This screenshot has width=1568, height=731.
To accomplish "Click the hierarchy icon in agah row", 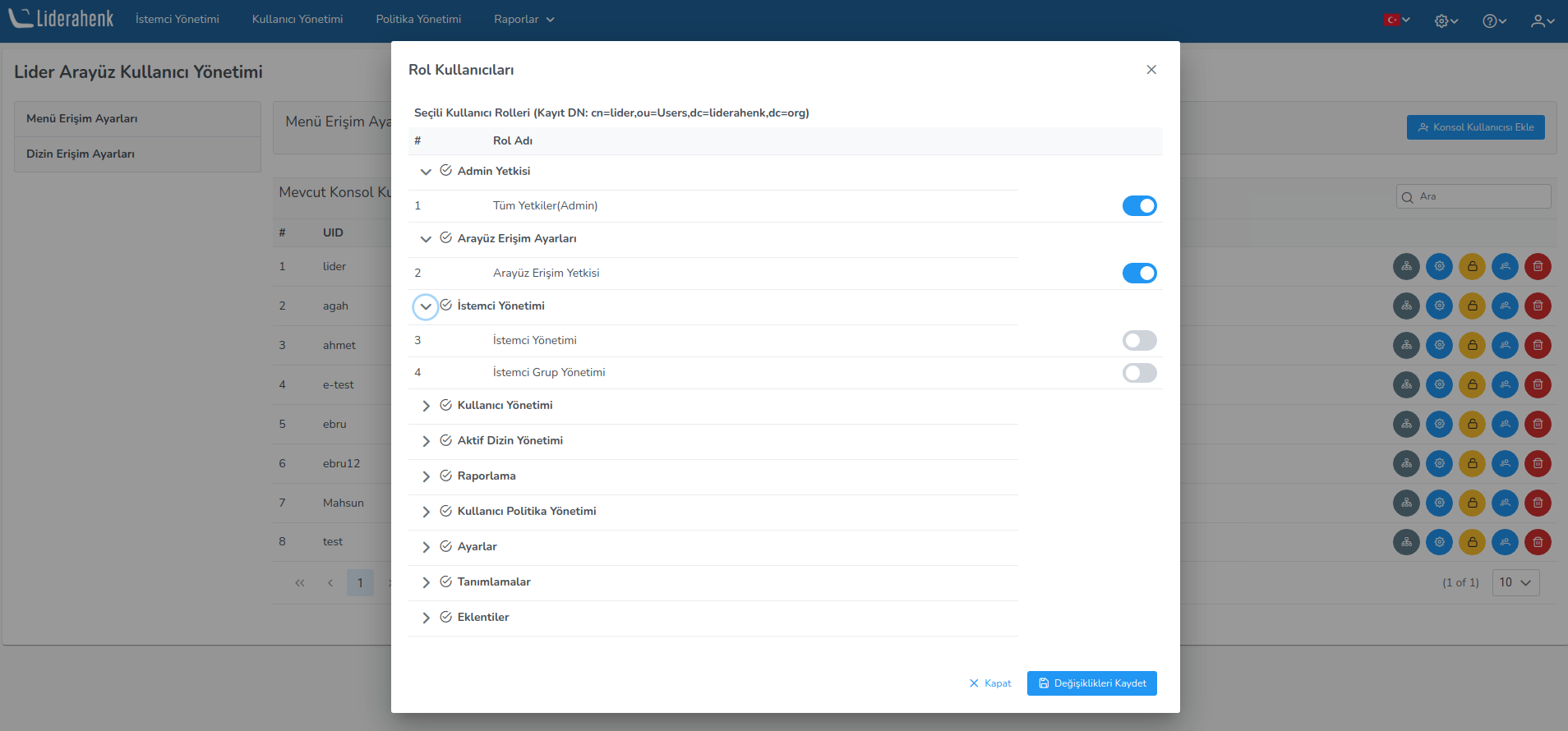I will coord(1406,306).
